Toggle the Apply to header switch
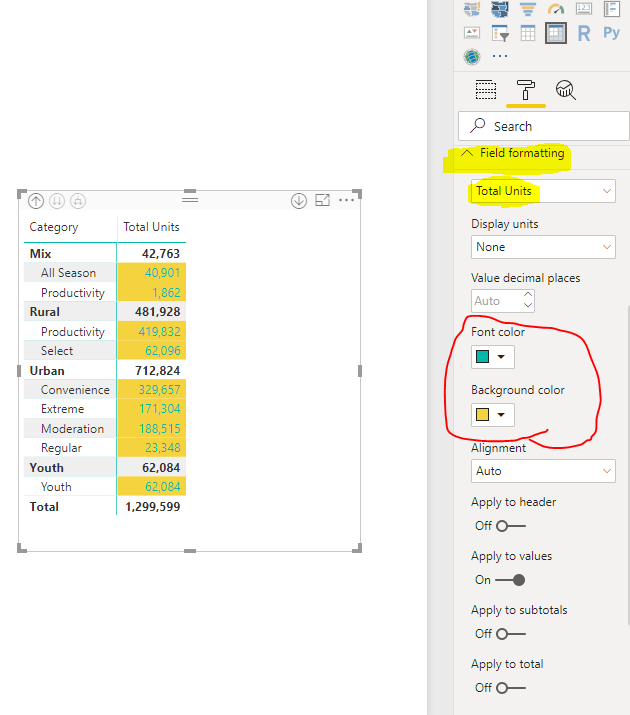 click(511, 526)
